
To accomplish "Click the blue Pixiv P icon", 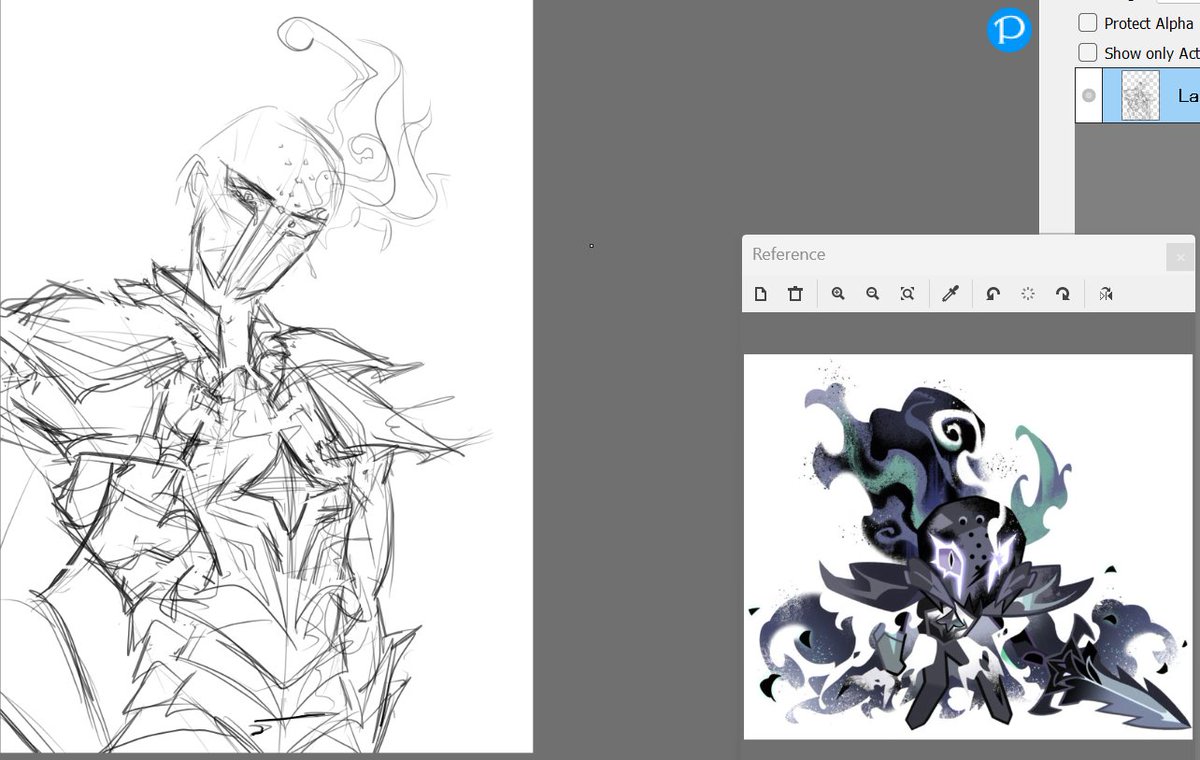I will pyautogui.click(x=1008, y=31).
